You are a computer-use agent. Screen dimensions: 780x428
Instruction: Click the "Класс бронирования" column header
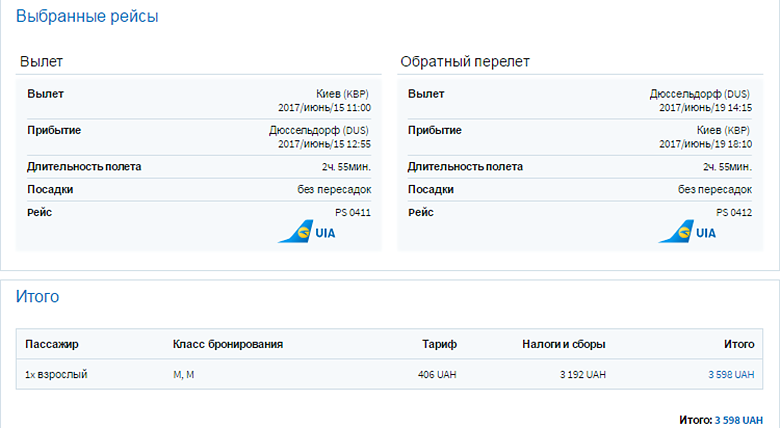click(228, 344)
